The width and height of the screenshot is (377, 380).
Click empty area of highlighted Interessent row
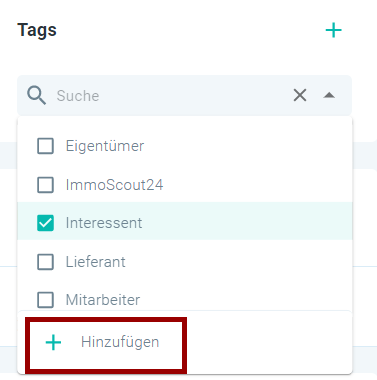pyautogui.click(x=247, y=221)
